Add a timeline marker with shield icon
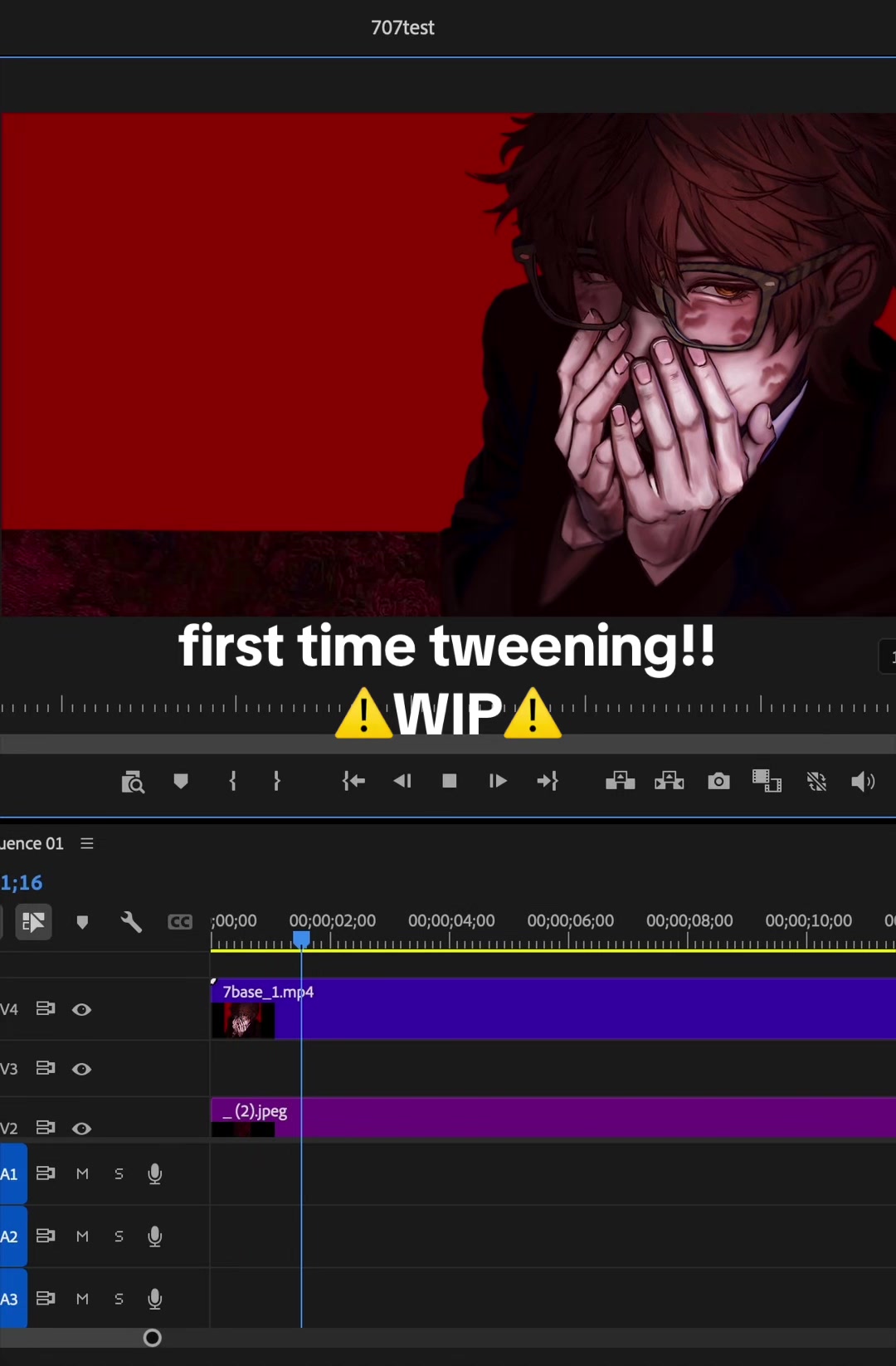The height and width of the screenshot is (1366, 896). (x=82, y=922)
